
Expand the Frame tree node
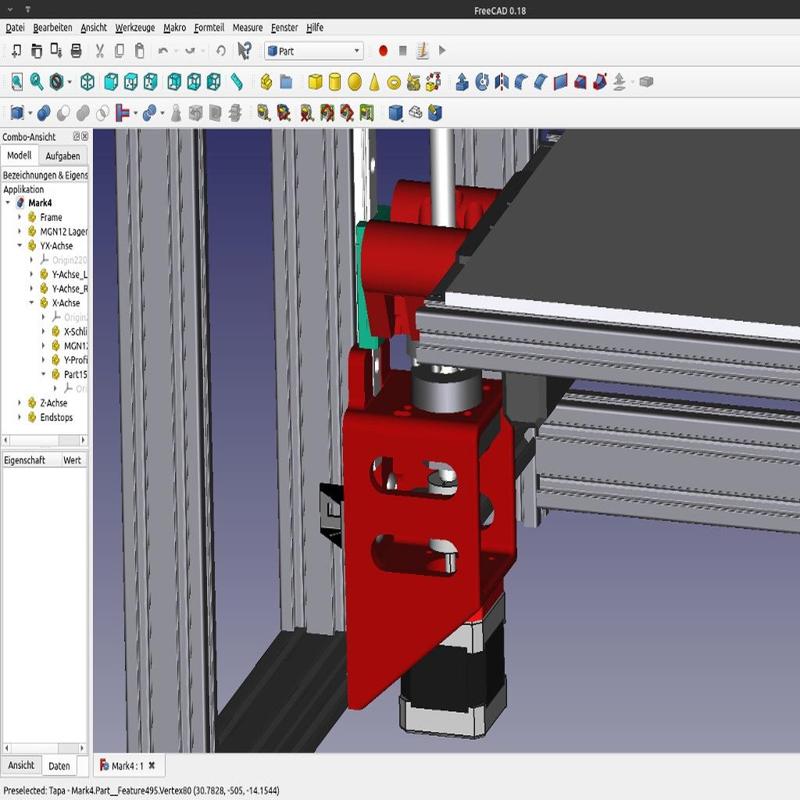click(x=20, y=217)
